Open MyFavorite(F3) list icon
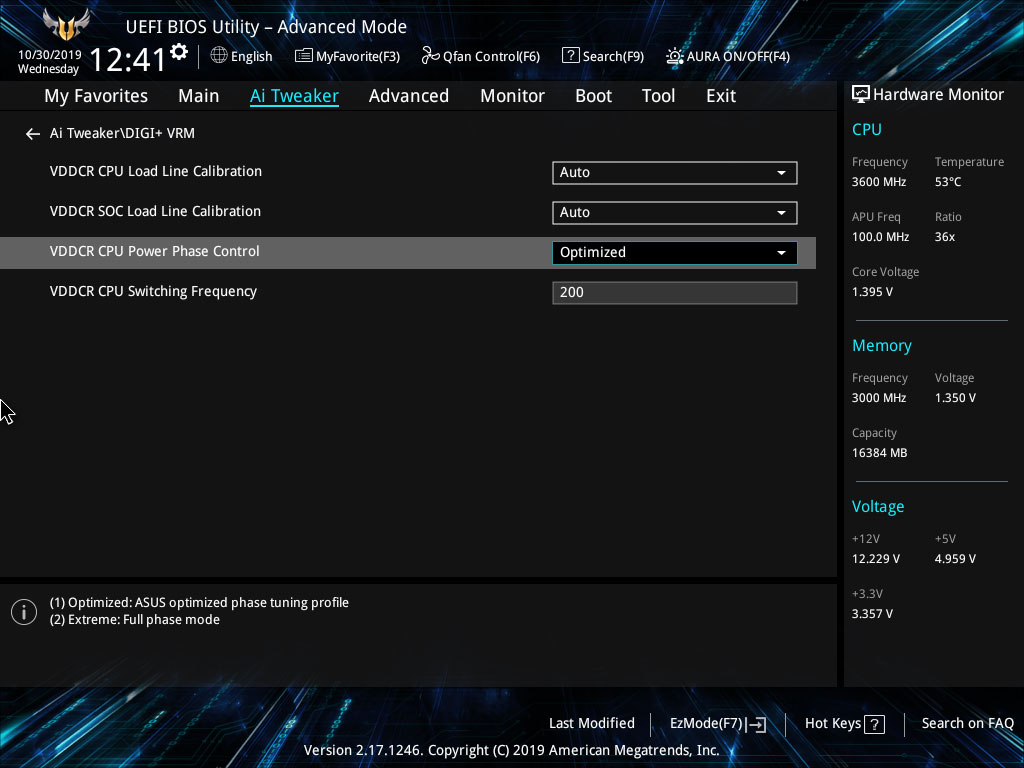 [x=303, y=56]
